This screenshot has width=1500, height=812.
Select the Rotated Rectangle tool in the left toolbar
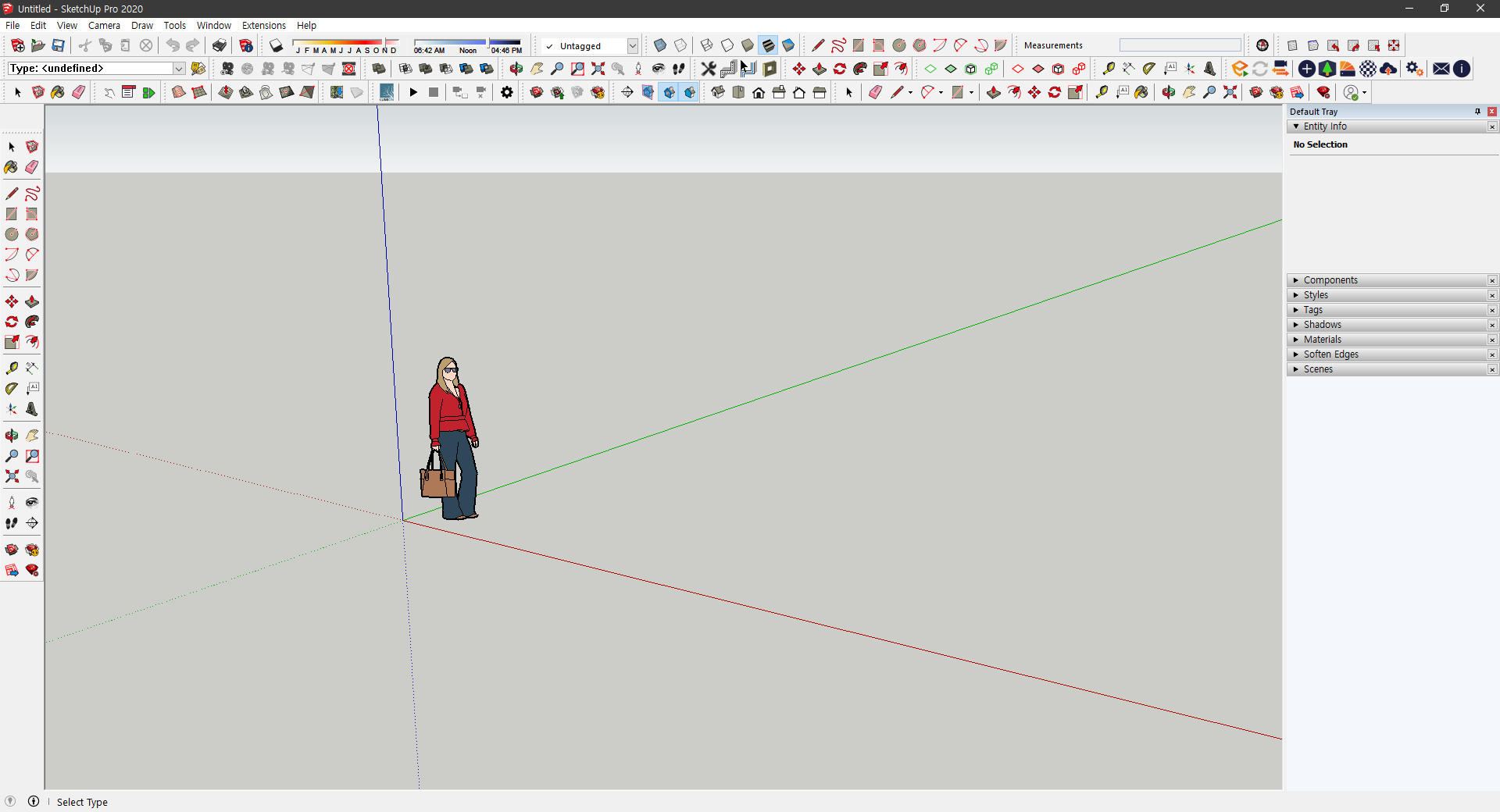(32, 214)
